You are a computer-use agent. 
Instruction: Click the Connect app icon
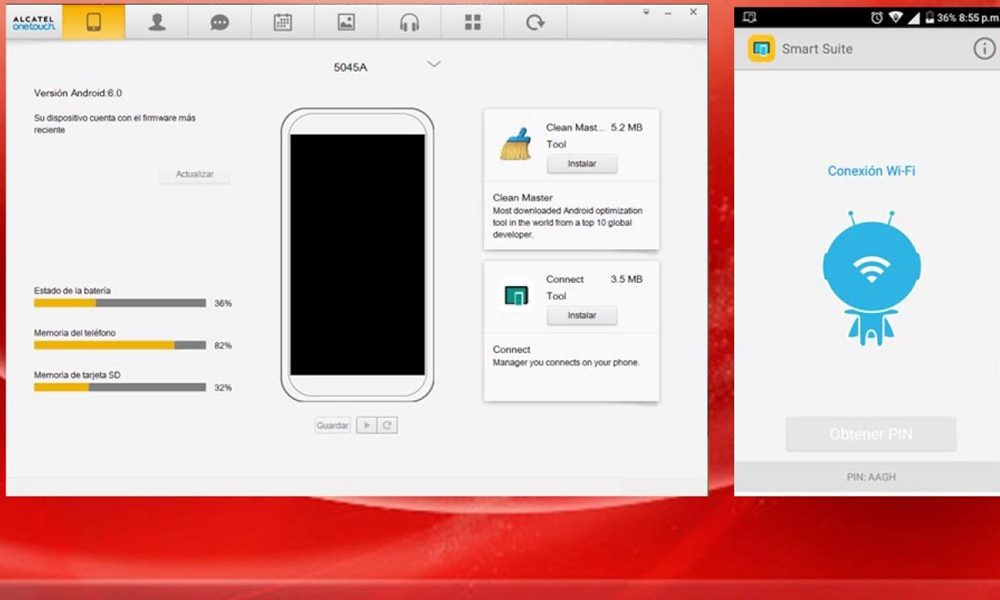(516, 296)
